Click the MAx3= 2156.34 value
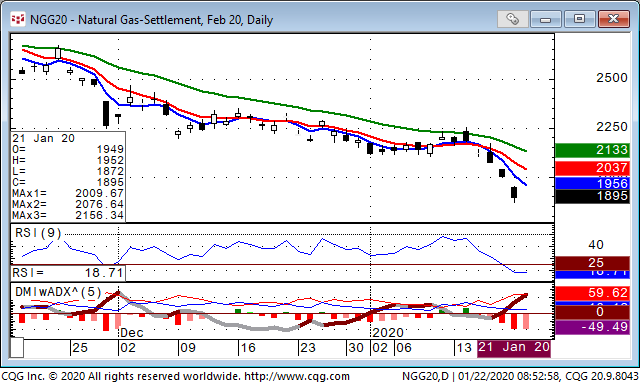 (x=68, y=215)
